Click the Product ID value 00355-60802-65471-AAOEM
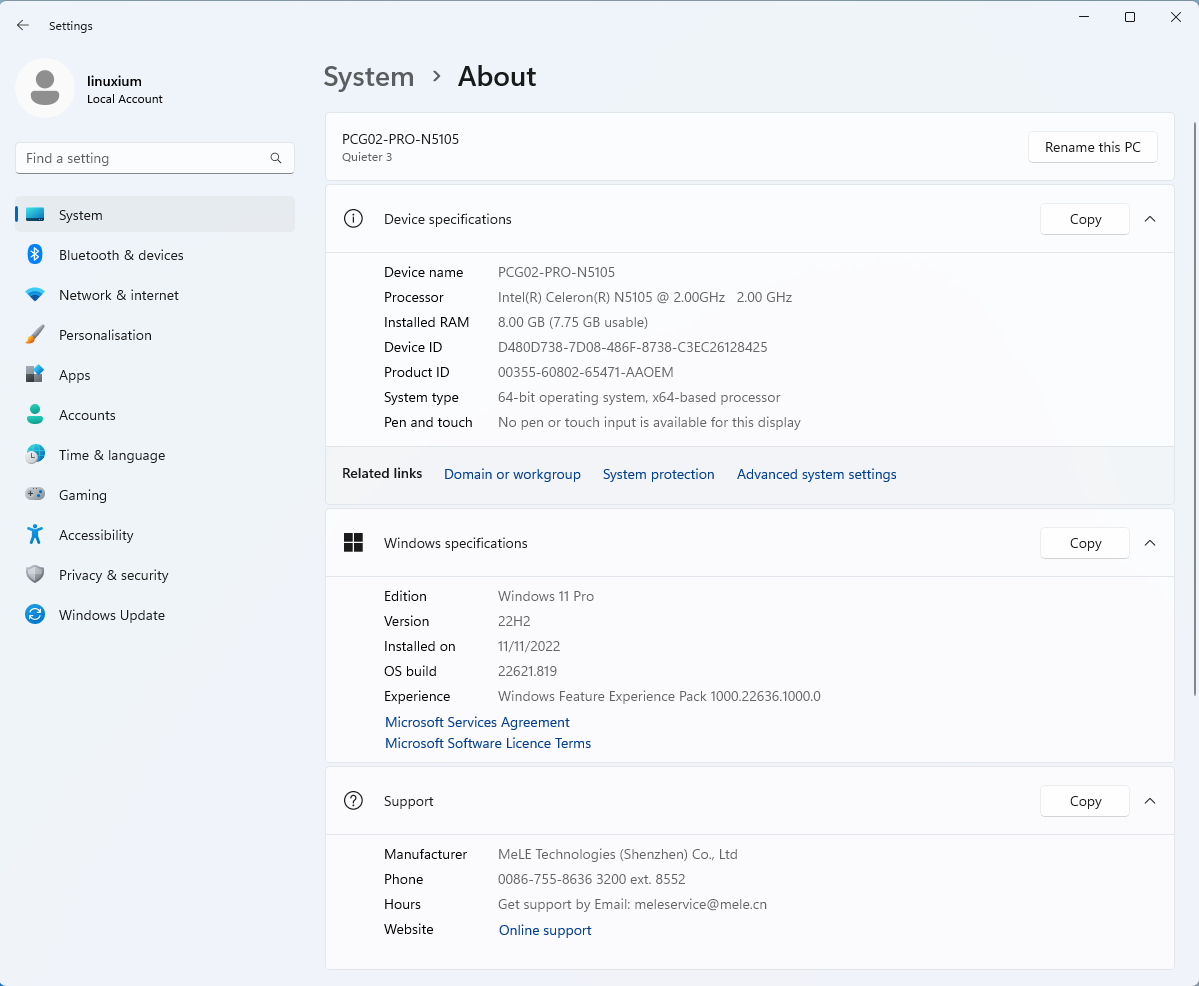This screenshot has height=986, width=1199. (x=586, y=373)
